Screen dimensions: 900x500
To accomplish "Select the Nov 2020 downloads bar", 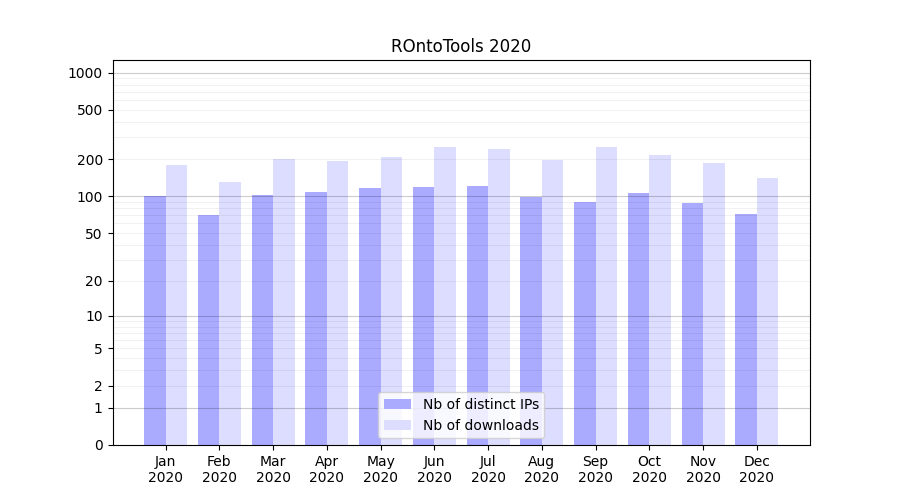I will [714, 304].
